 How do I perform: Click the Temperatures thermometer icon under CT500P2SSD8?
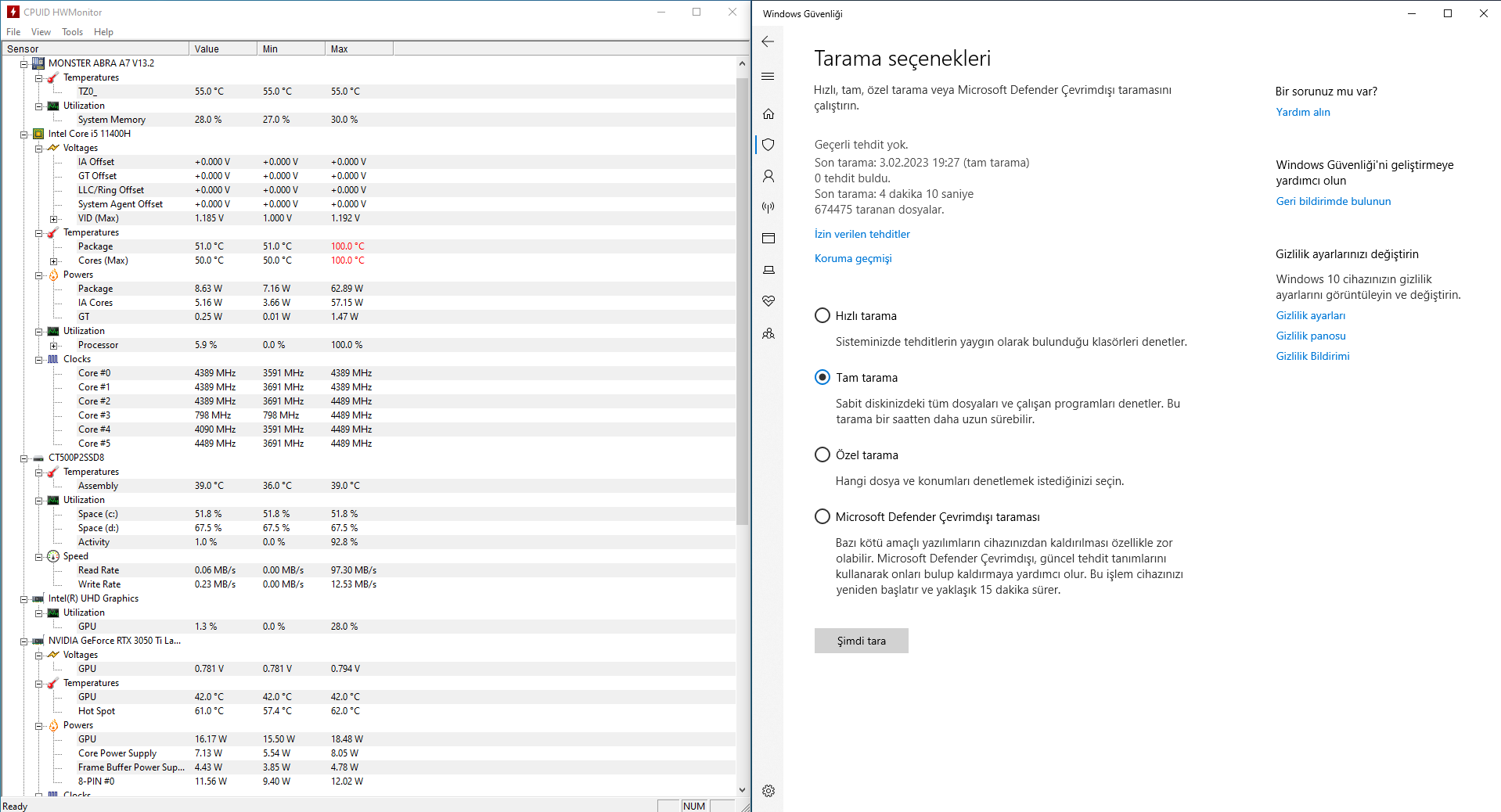click(x=53, y=472)
